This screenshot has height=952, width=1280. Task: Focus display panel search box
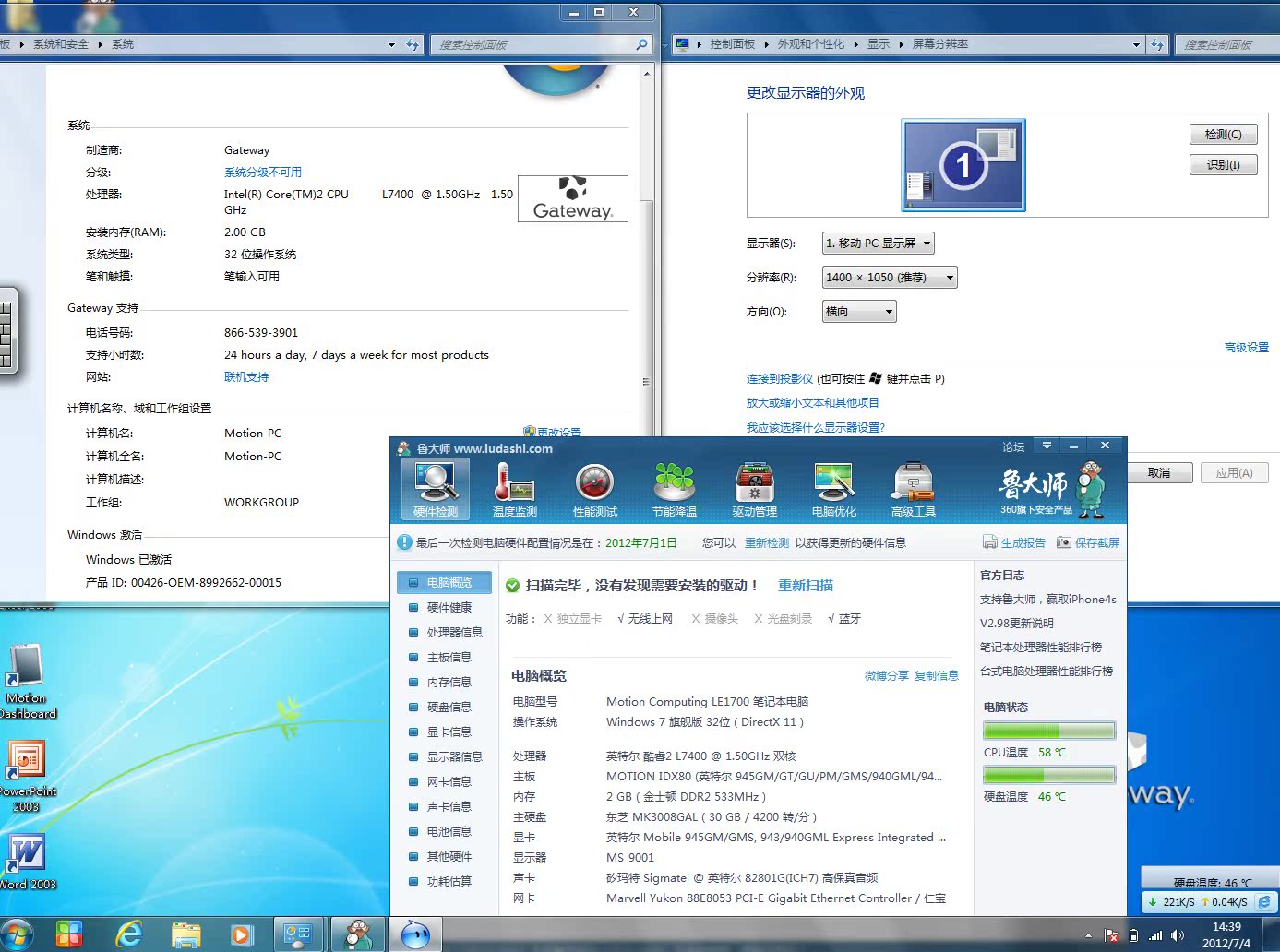[1226, 44]
